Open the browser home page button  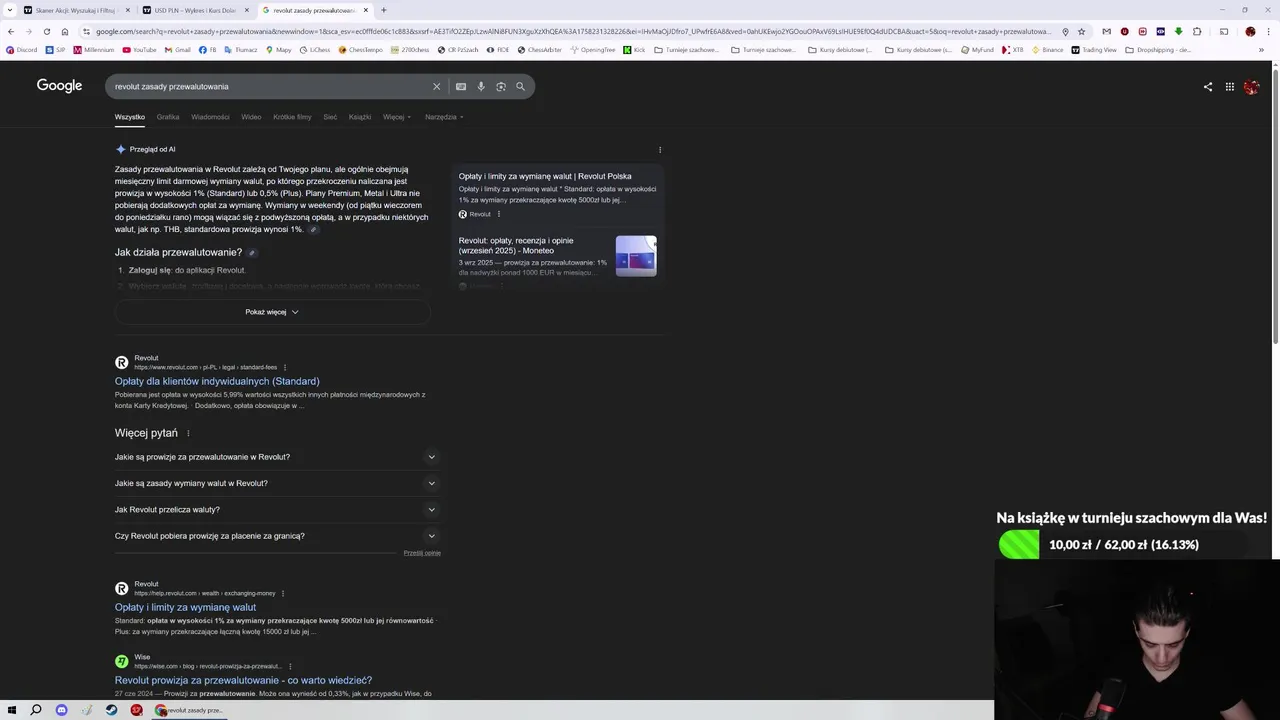click(65, 32)
